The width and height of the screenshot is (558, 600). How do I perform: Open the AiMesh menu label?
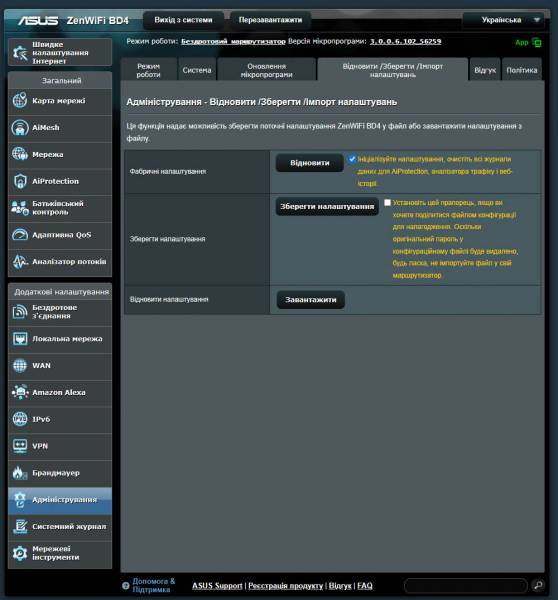pos(46,127)
